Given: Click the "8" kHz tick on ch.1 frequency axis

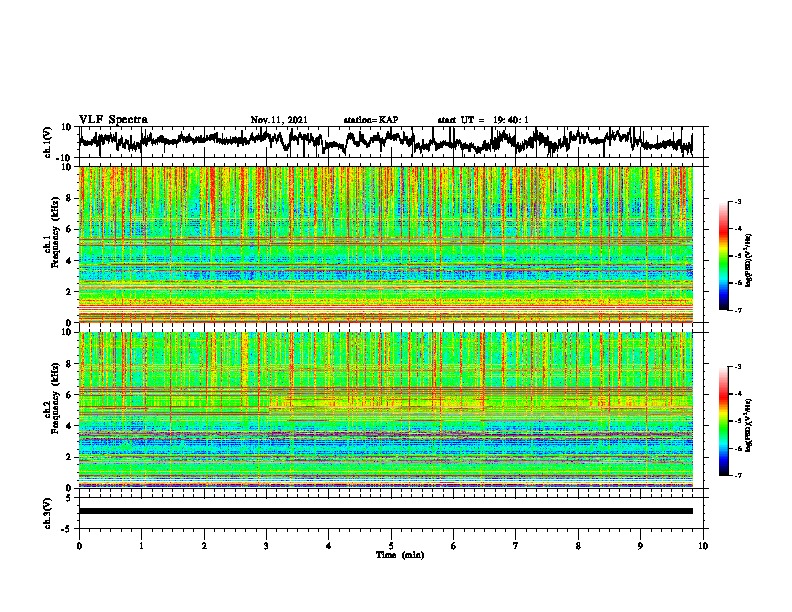Looking at the screenshot, I should point(69,198).
